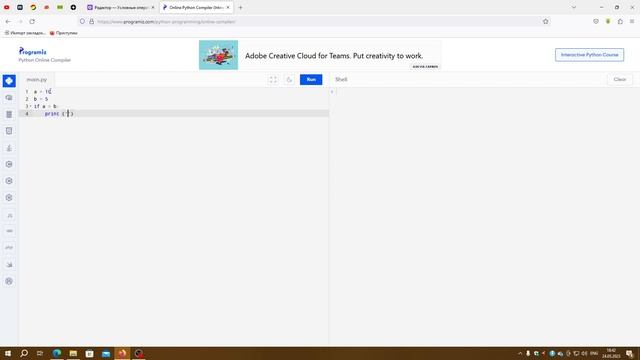Image resolution: width=640 pixels, height=360 pixels.
Task: Run the Python code
Action: coord(311,80)
